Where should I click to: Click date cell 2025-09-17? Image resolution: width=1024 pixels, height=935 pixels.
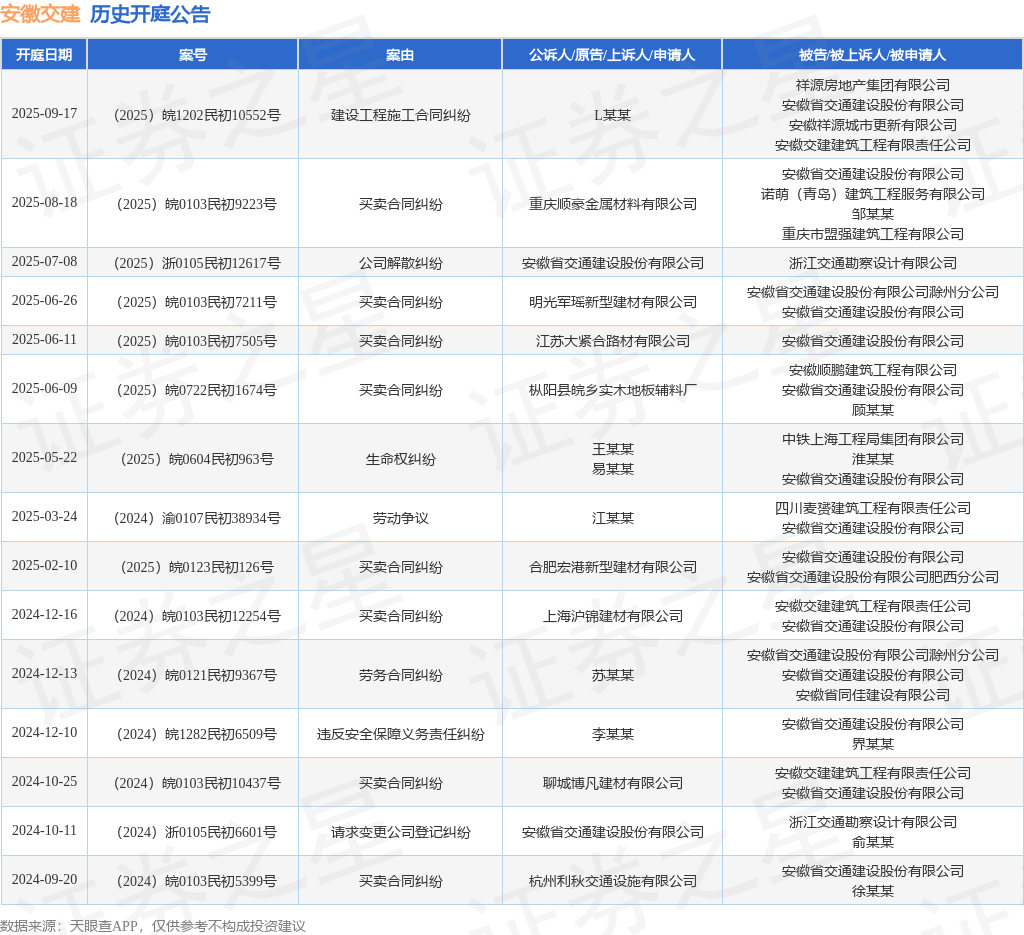click(44, 114)
